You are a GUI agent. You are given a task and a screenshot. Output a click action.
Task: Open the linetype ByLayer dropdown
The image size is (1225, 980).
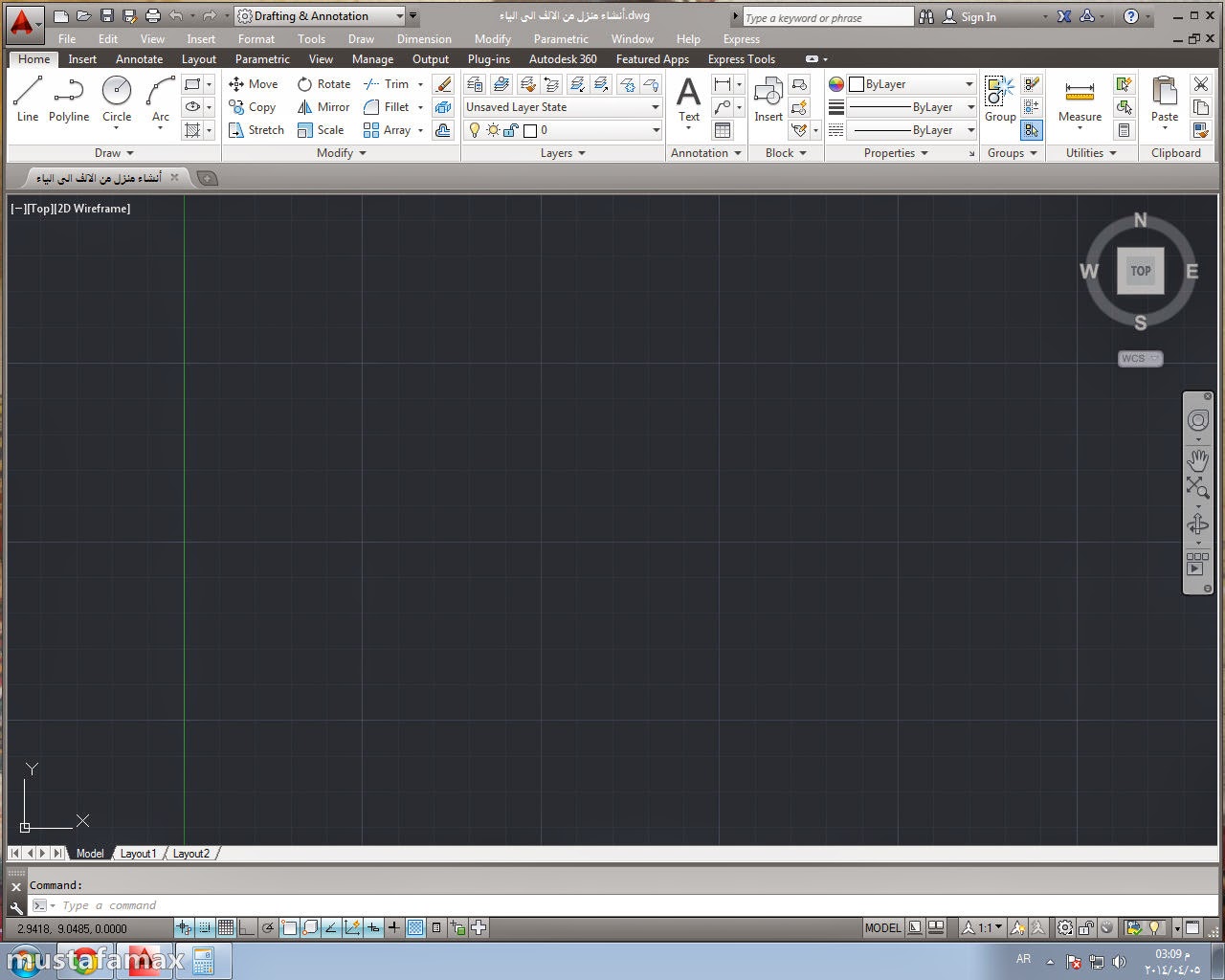click(x=912, y=130)
